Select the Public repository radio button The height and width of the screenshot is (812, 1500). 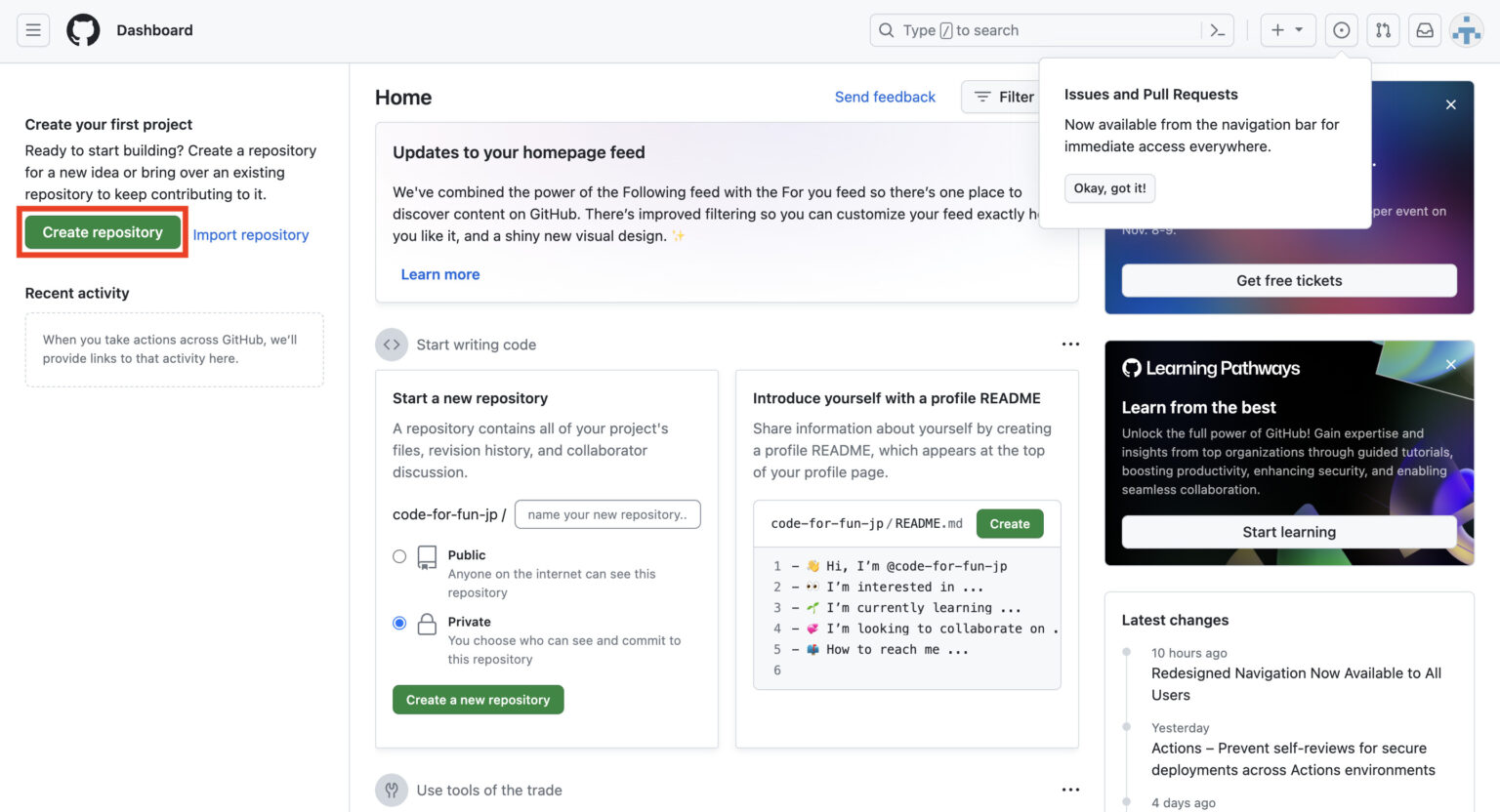[399, 556]
